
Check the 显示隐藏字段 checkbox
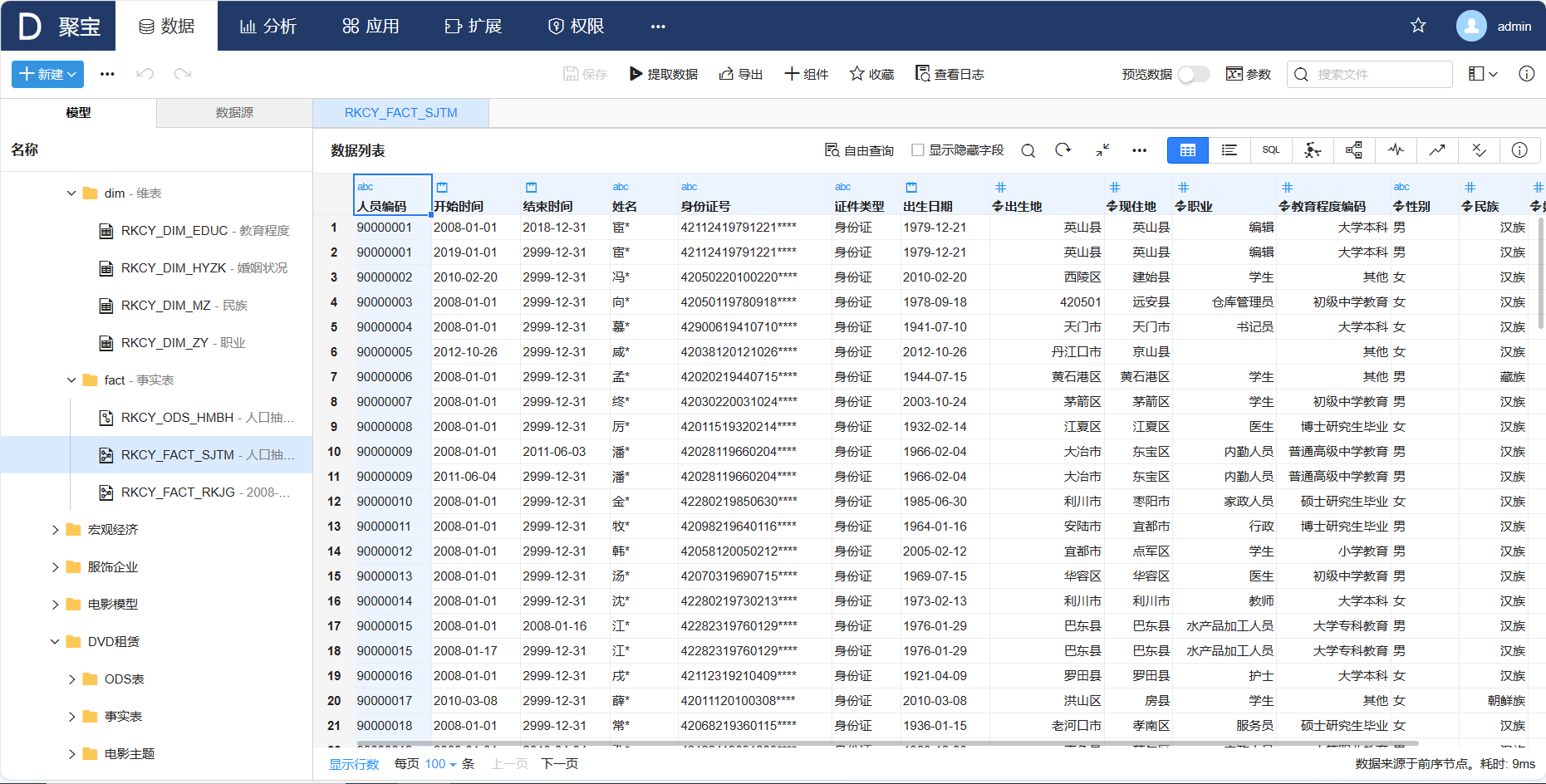(x=918, y=150)
